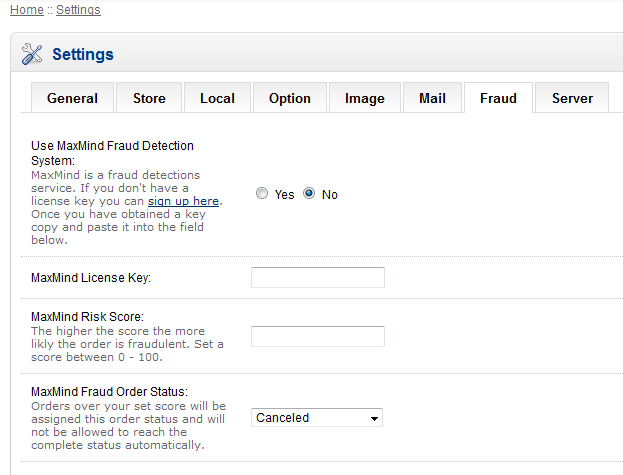The height and width of the screenshot is (475, 623).
Task: Open the Mail settings tab
Action: (x=432, y=98)
